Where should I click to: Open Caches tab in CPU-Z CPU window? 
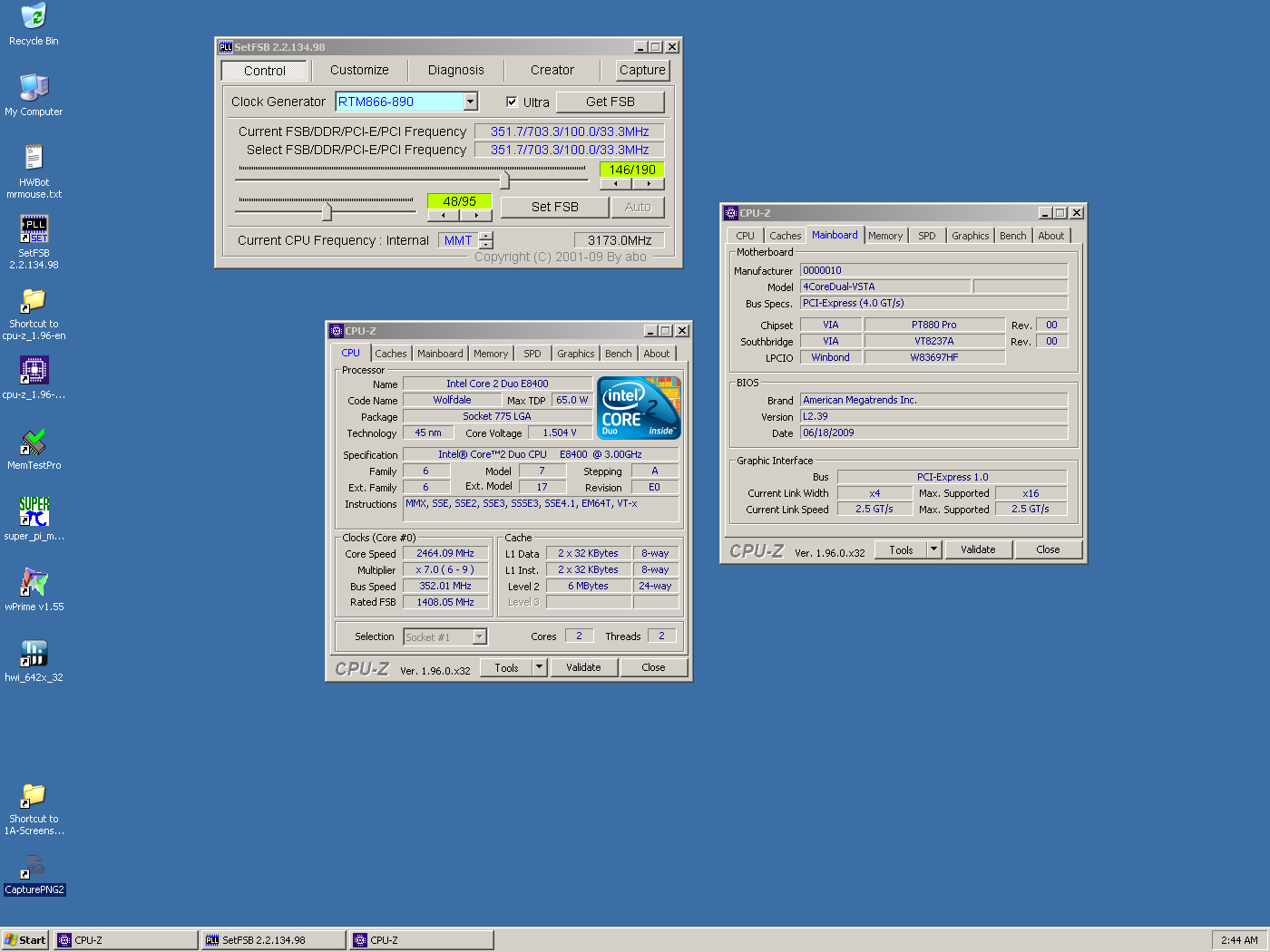[391, 354]
